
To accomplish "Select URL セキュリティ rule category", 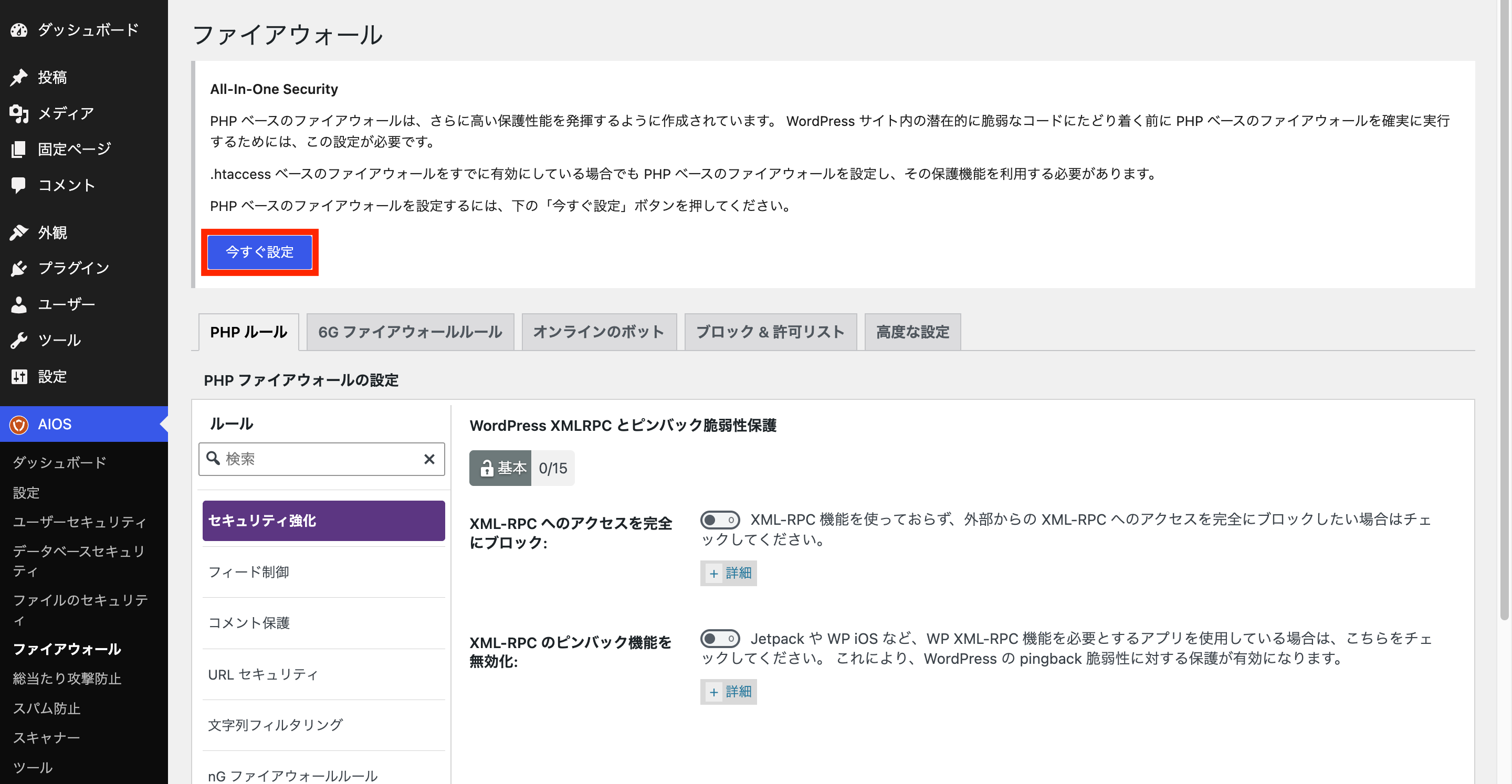I will click(323, 674).
